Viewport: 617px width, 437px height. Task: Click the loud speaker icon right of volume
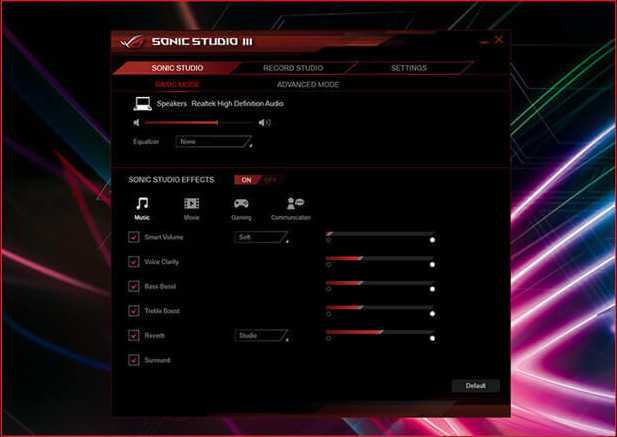[264, 123]
